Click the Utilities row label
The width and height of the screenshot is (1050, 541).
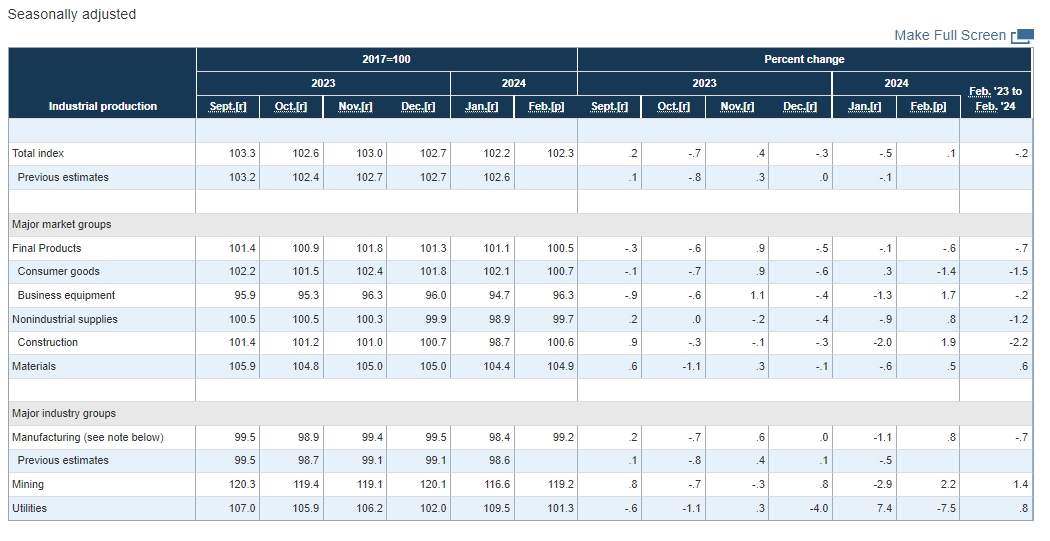tap(30, 508)
